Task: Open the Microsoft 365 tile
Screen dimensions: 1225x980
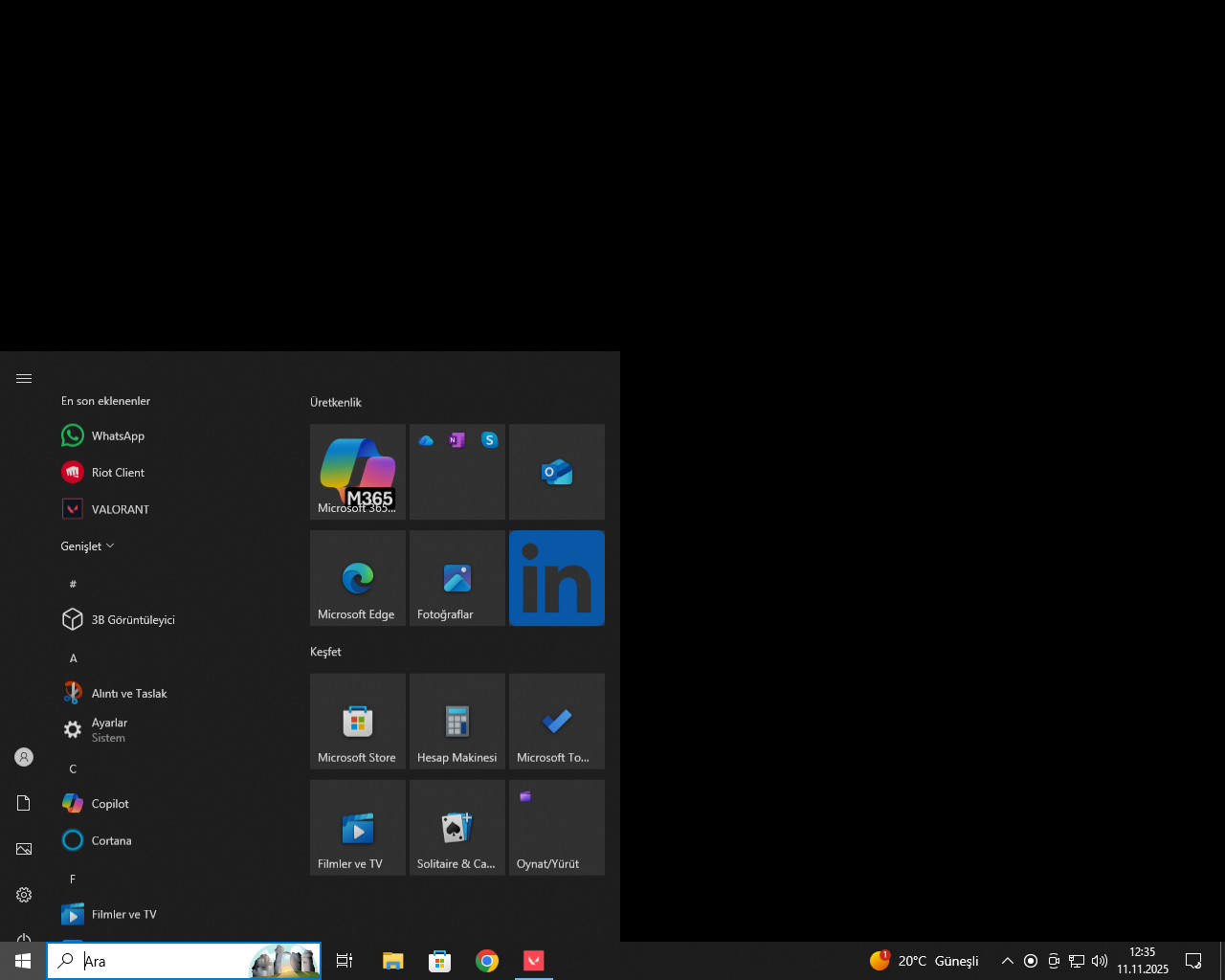Action: [x=358, y=472]
